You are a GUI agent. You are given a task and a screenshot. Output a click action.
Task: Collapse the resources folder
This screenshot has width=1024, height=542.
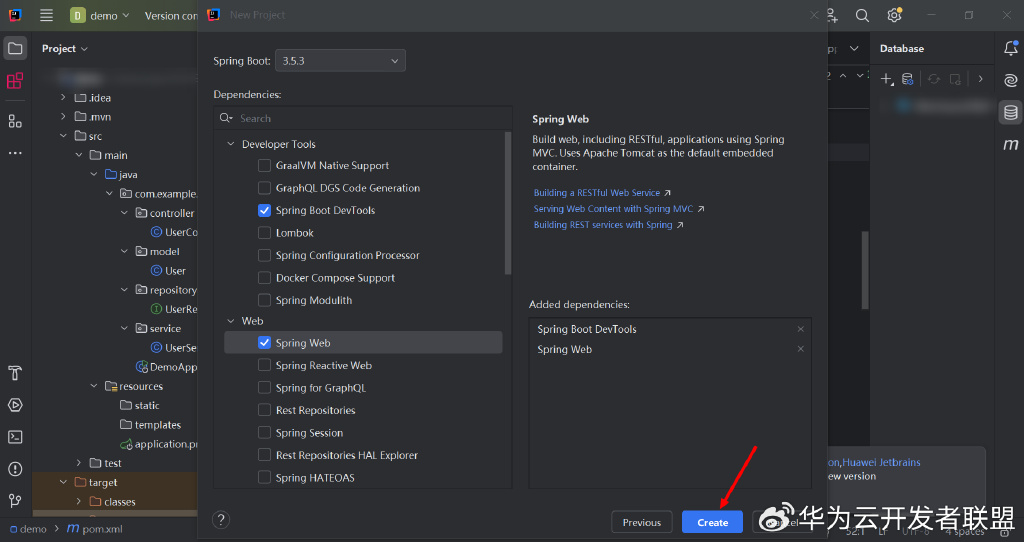(94, 386)
